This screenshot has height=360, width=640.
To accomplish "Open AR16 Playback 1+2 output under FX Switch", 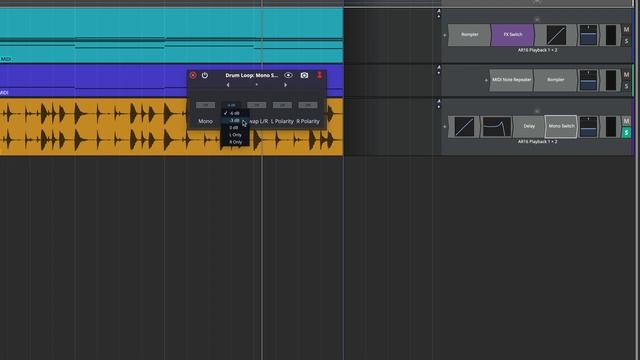I will [537, 50].
